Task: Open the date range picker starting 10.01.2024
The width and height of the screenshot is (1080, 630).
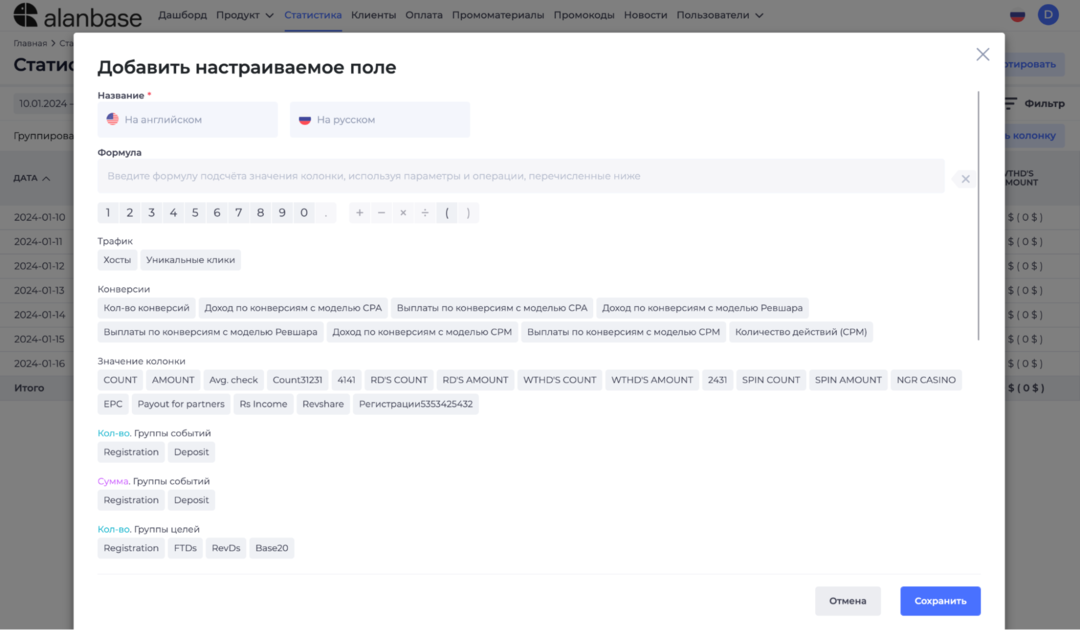Action: pos(45,103)
